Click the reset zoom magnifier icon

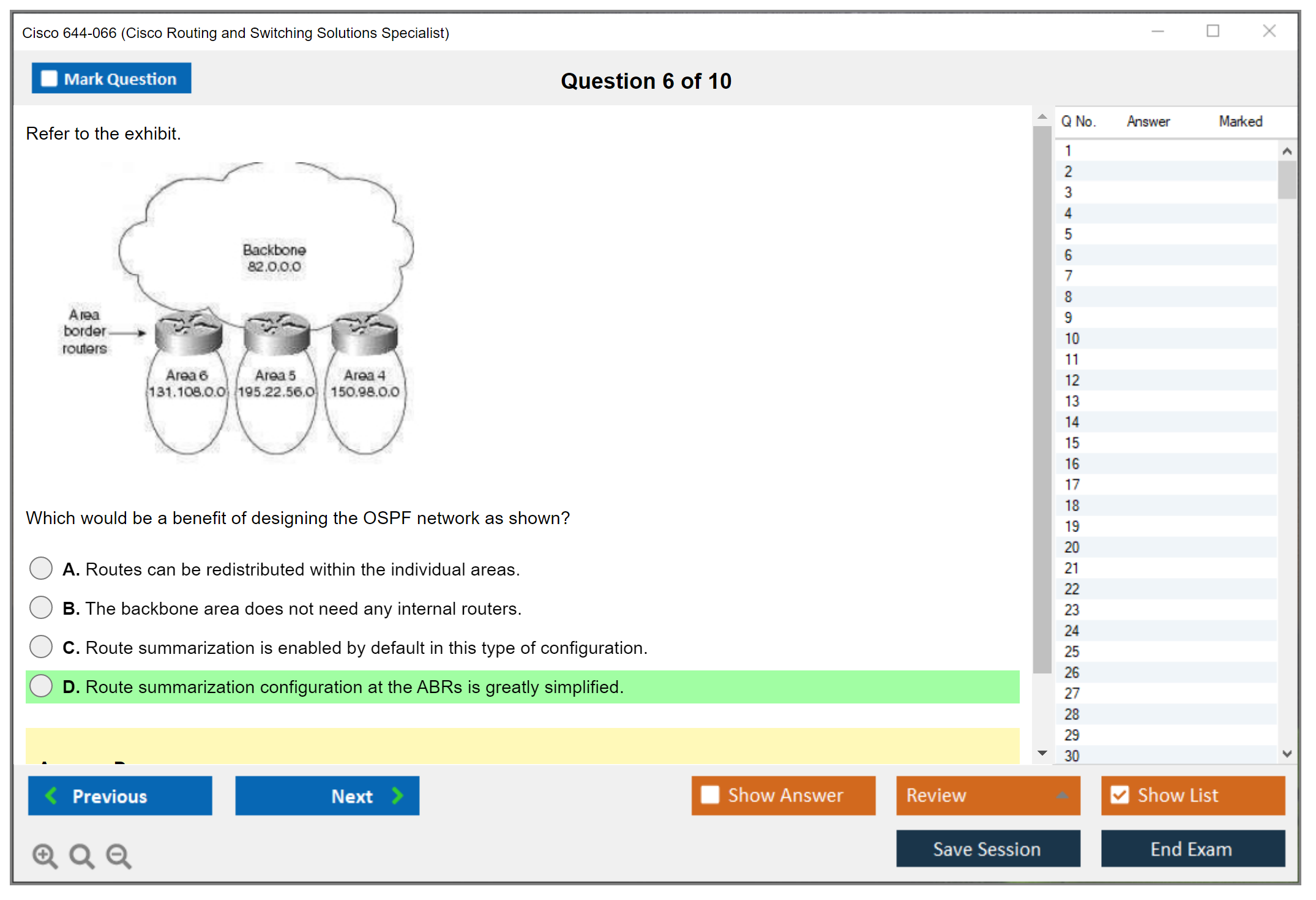coord(81,855)
